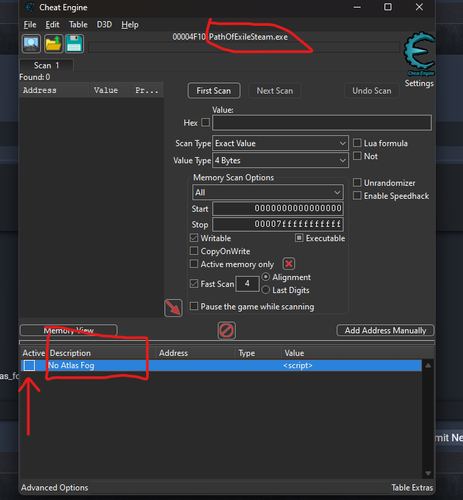463x500 pixels.
Task: Open Table Extras
Action: pos(412,488)
